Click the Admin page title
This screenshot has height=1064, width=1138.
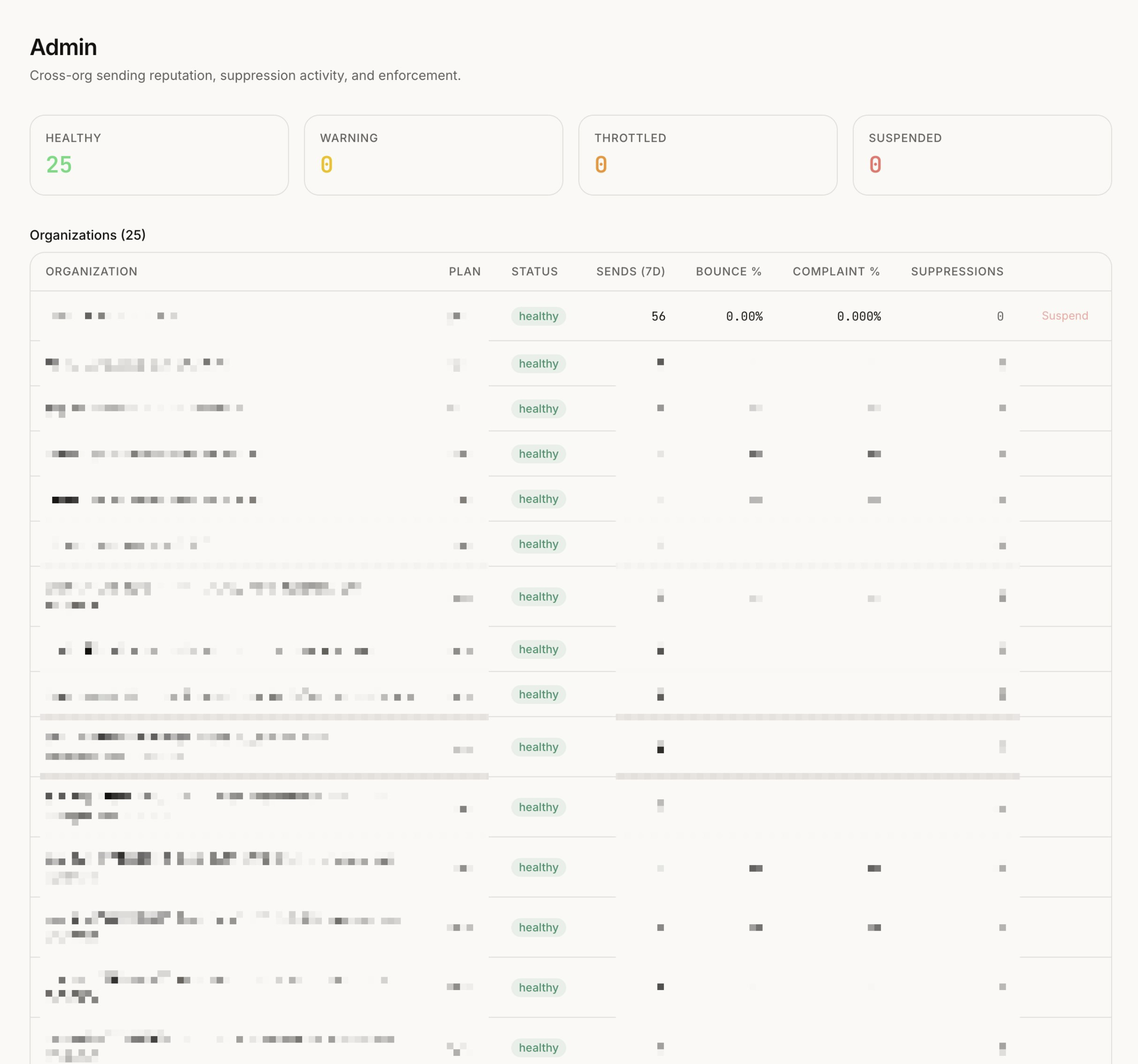click(x=64, y=48)
